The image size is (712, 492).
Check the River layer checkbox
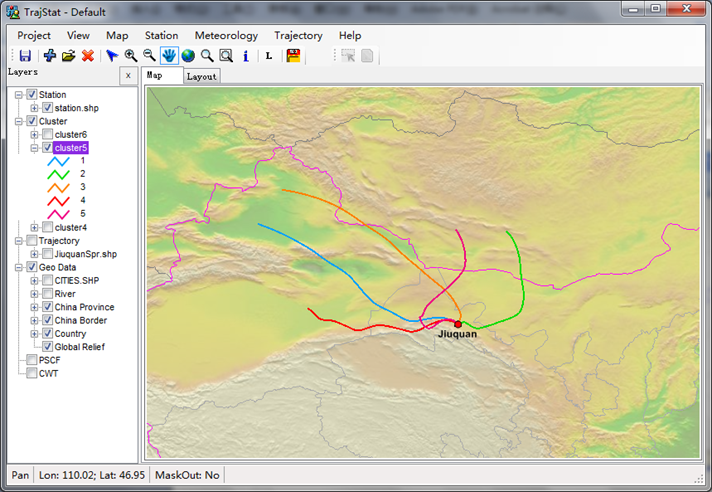click(x=47, y=294)
